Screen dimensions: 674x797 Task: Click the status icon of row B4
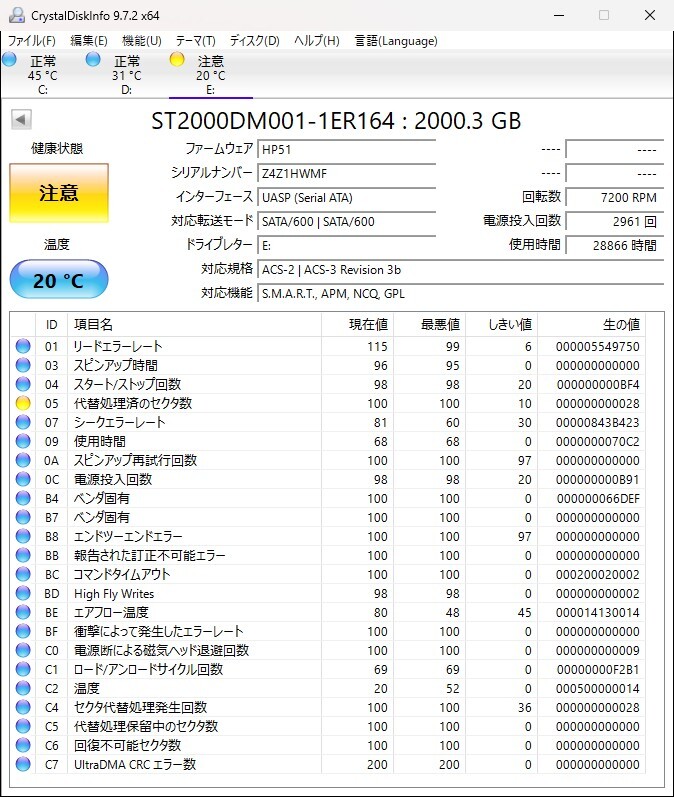(23, 498)
